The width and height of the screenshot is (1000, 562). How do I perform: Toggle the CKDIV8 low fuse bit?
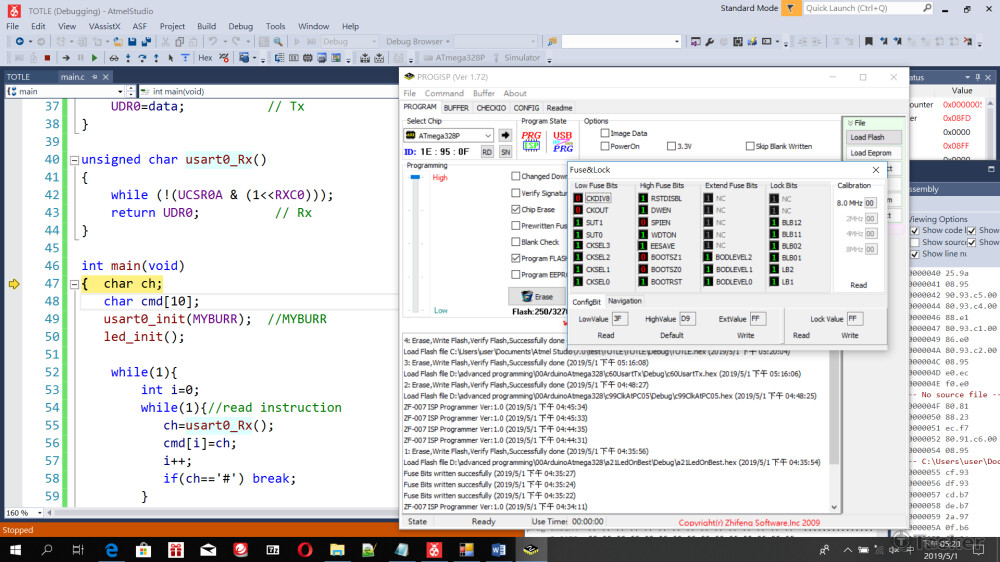(x=579, y=198)
